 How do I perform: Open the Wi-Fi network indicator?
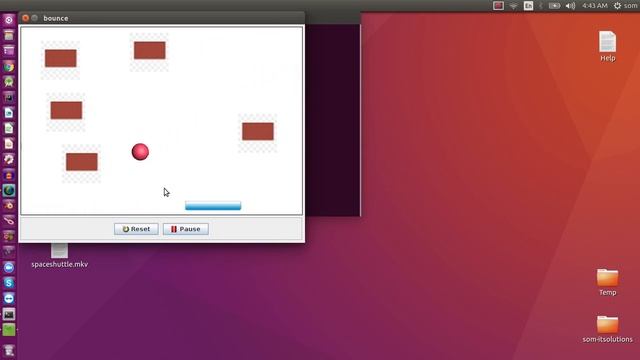click(513, 5)
